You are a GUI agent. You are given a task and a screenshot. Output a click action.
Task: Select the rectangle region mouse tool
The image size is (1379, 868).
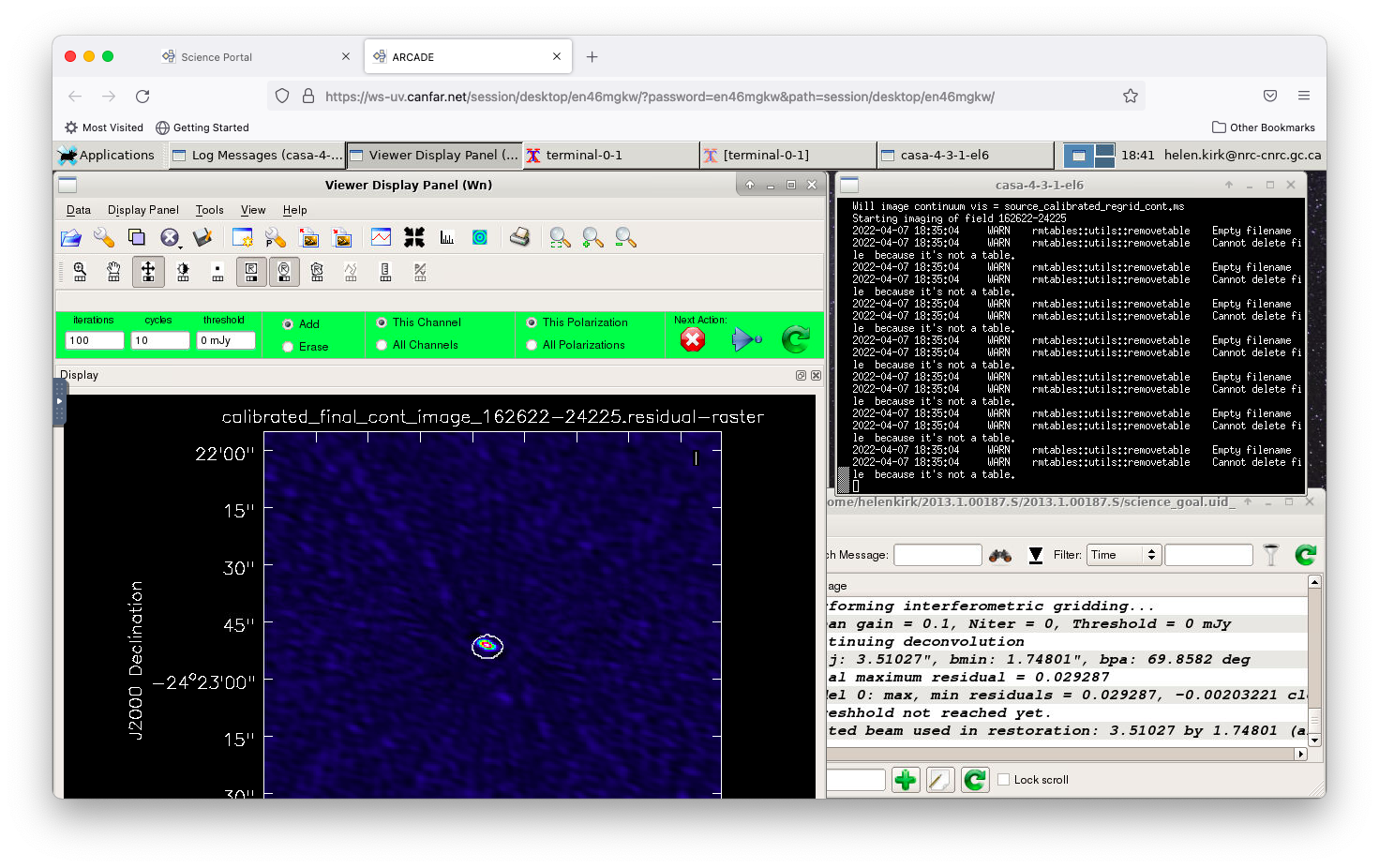pyautogui.click(x=251, y=272)
